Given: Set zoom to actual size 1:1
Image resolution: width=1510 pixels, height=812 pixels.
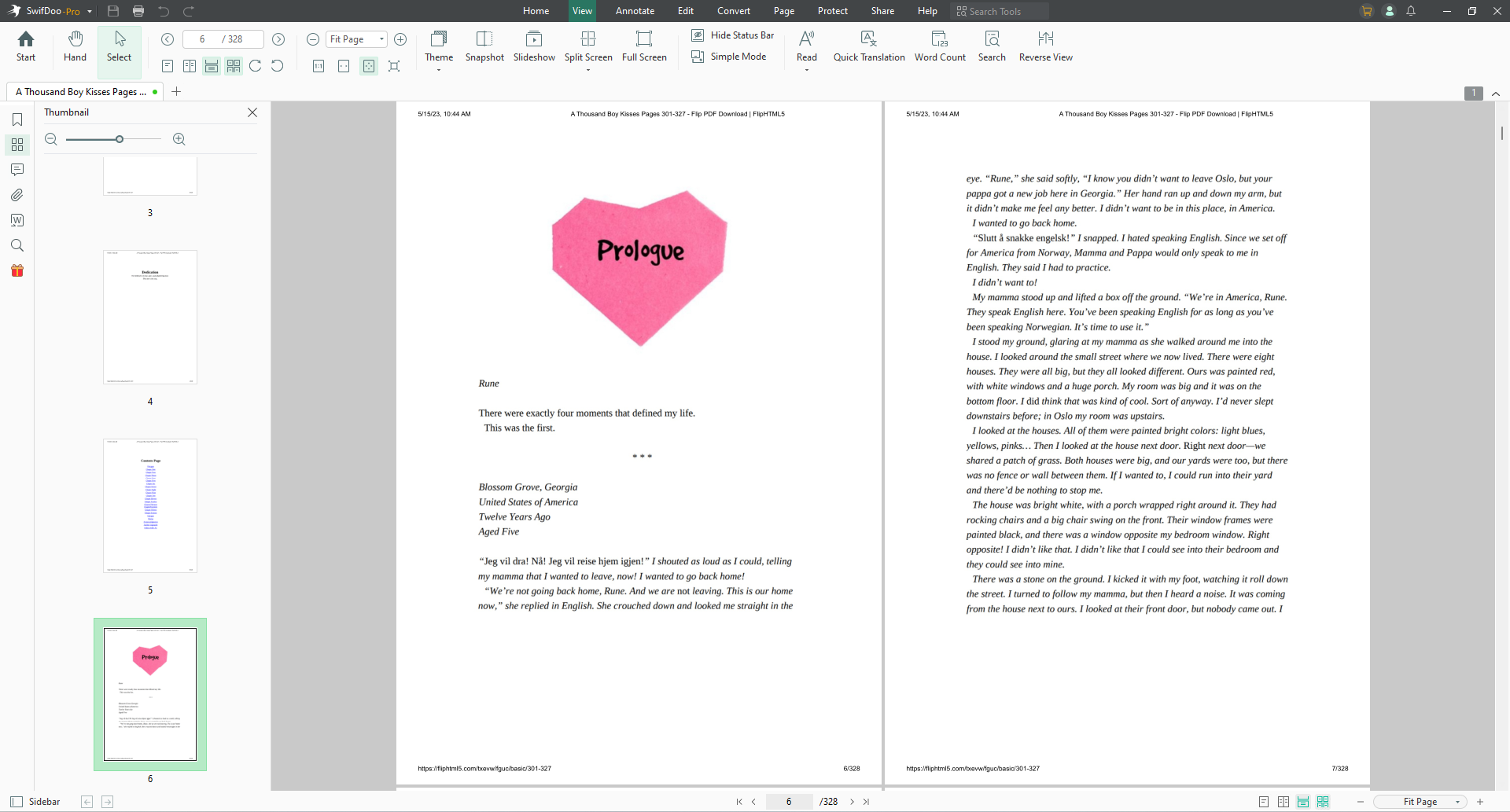Looking at the screenshot, I should 319,66.
